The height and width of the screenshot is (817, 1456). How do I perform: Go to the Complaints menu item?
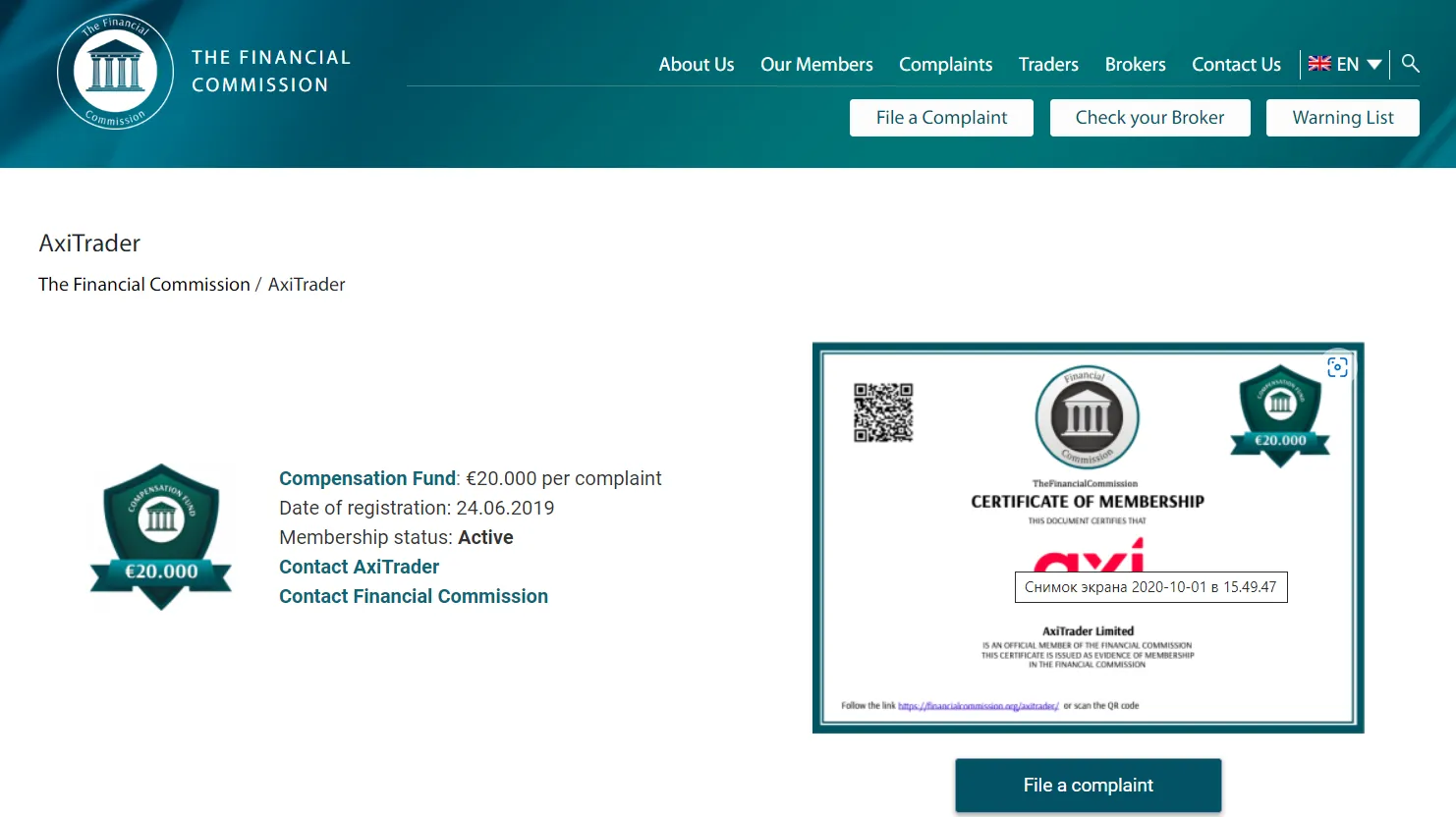(945, 65)
